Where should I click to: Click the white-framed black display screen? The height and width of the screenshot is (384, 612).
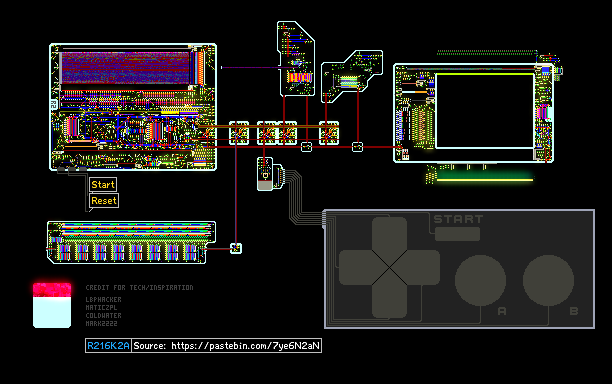(x=485, y=111)
